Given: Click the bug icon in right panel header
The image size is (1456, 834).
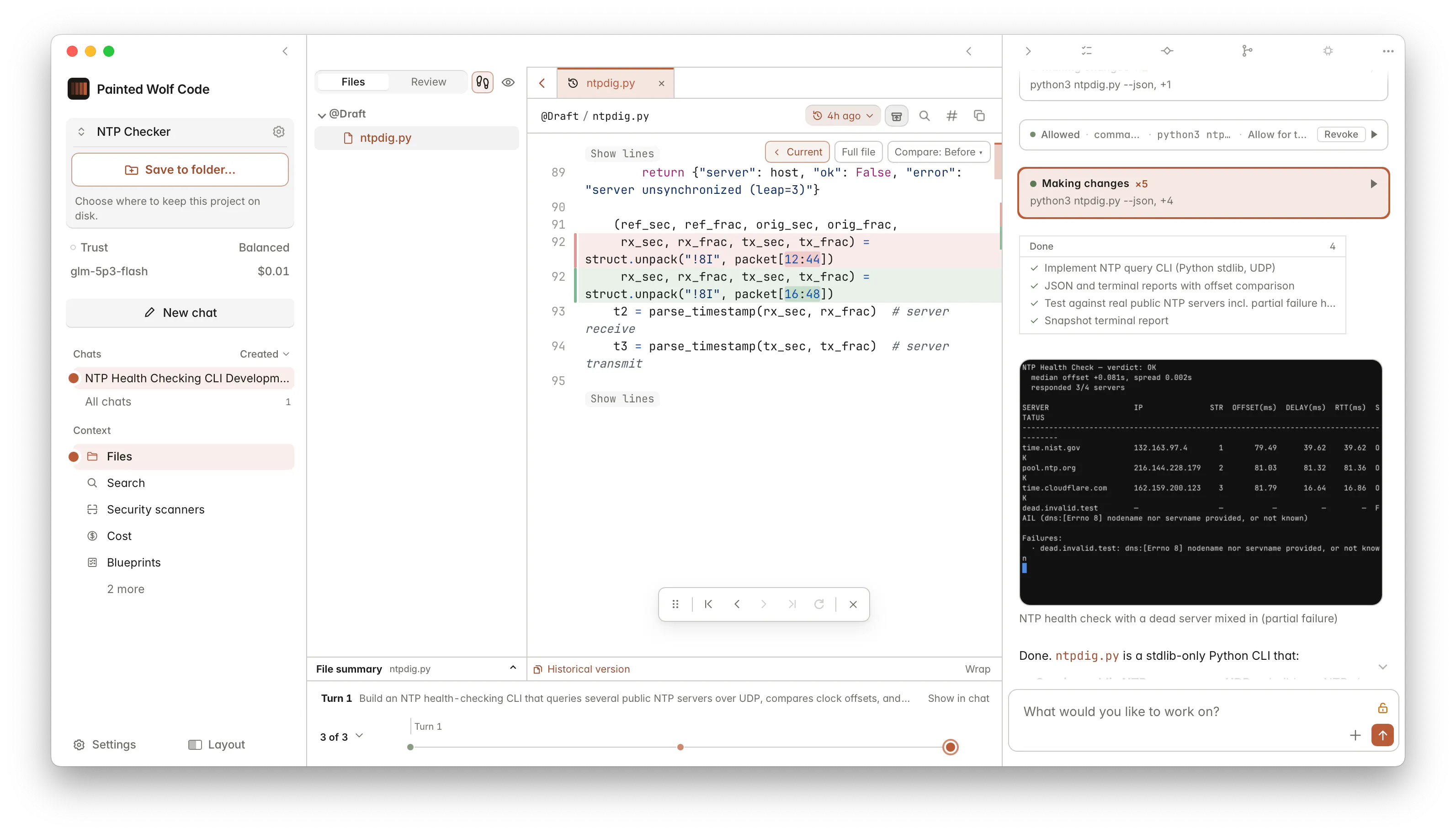Looking at the screenshot, I should coord(1328,51).
